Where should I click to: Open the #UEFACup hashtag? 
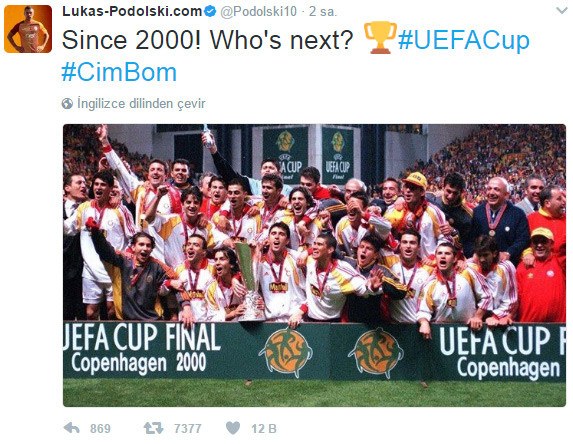464,40
